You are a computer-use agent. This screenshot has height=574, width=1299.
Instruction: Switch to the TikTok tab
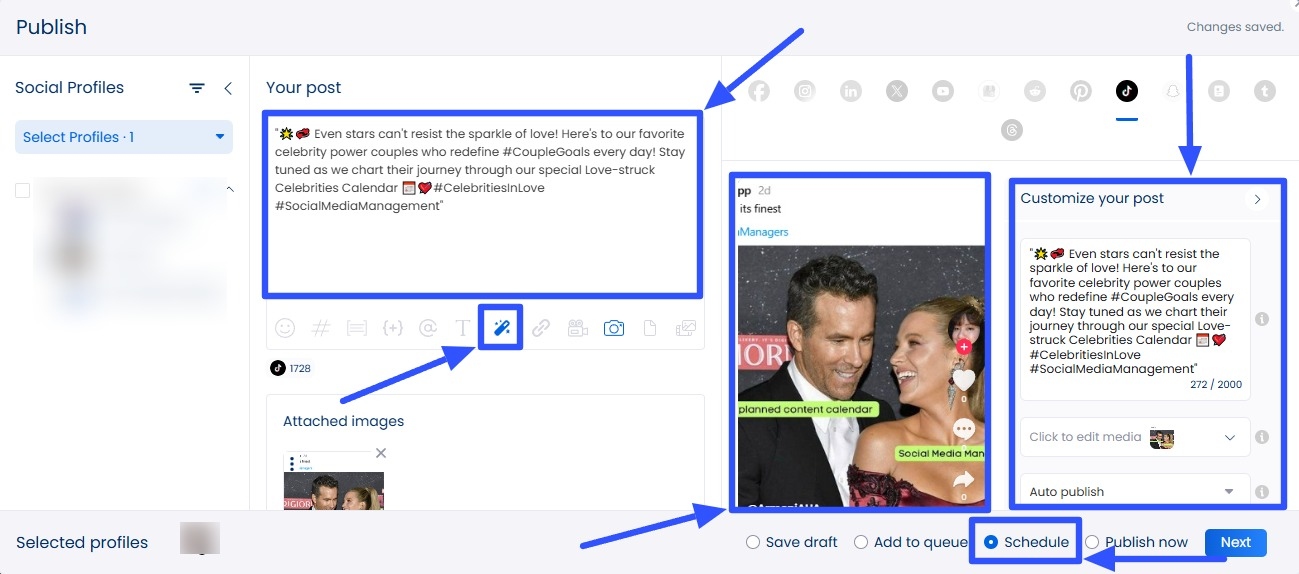[1127, 91]
